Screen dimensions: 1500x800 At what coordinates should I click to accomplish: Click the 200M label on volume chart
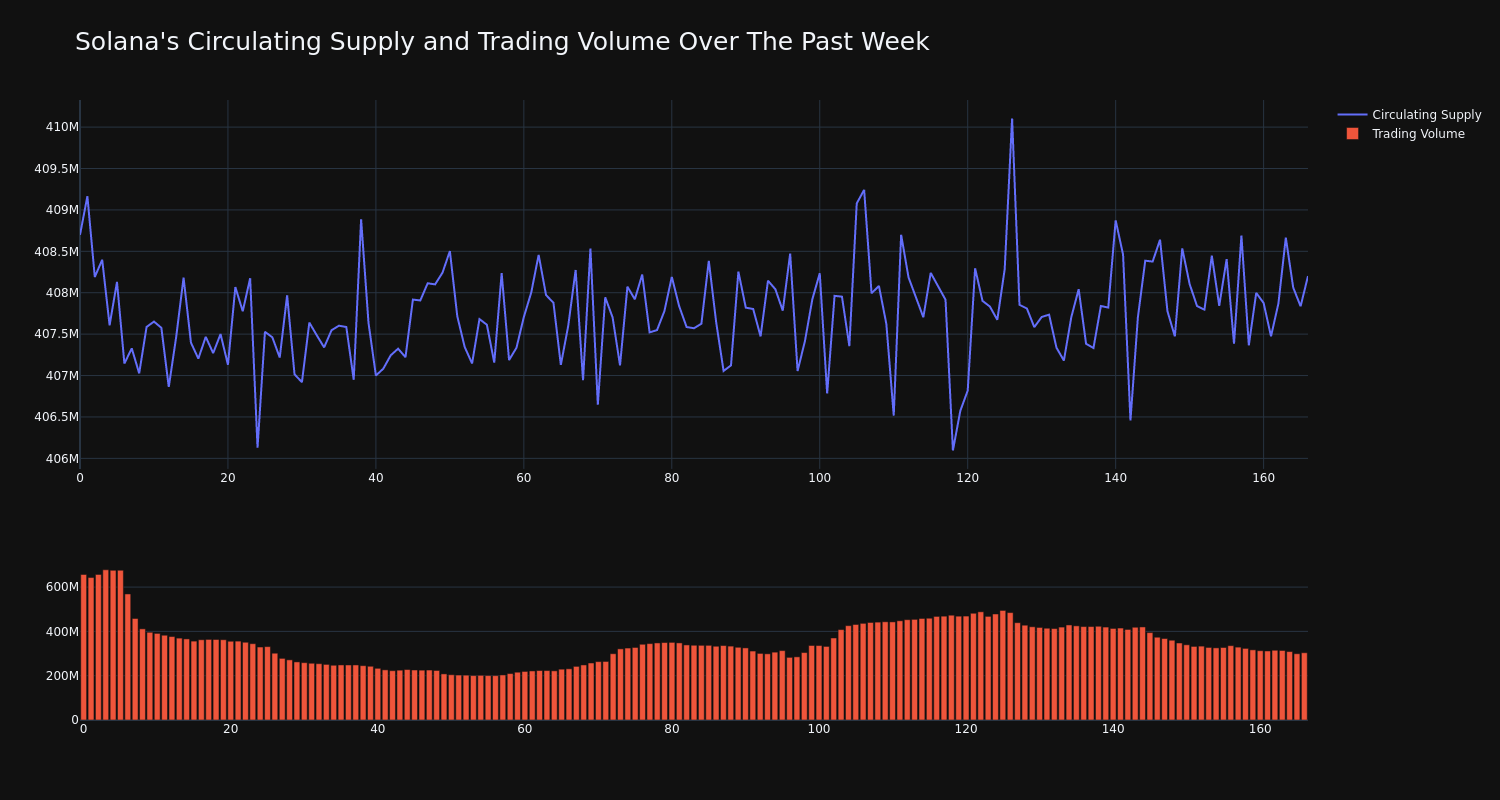click(x=62, y=676)
